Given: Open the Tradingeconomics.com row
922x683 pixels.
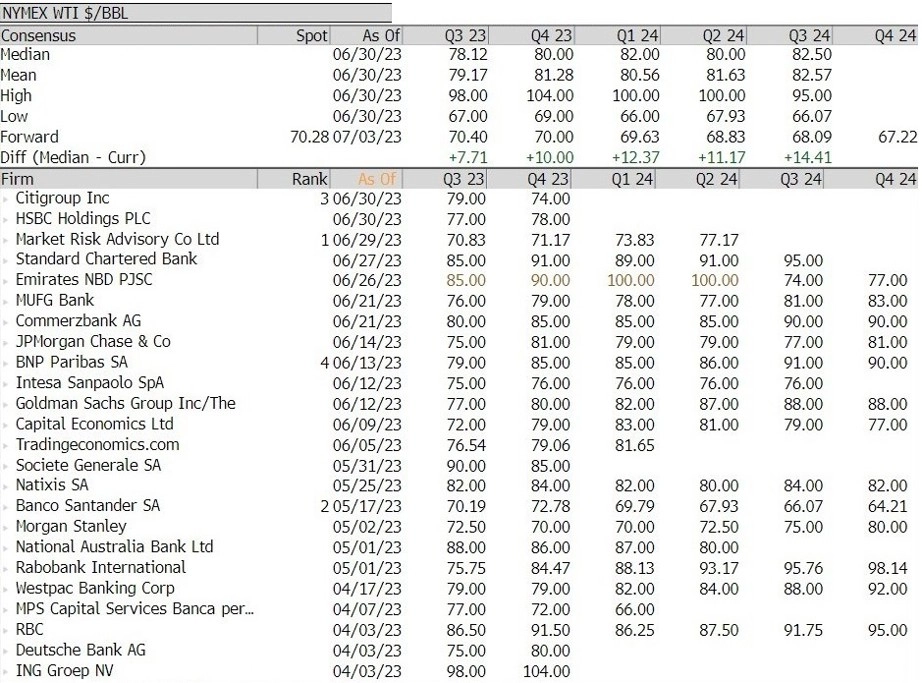Looking at the screenshot, I should 459,445.
